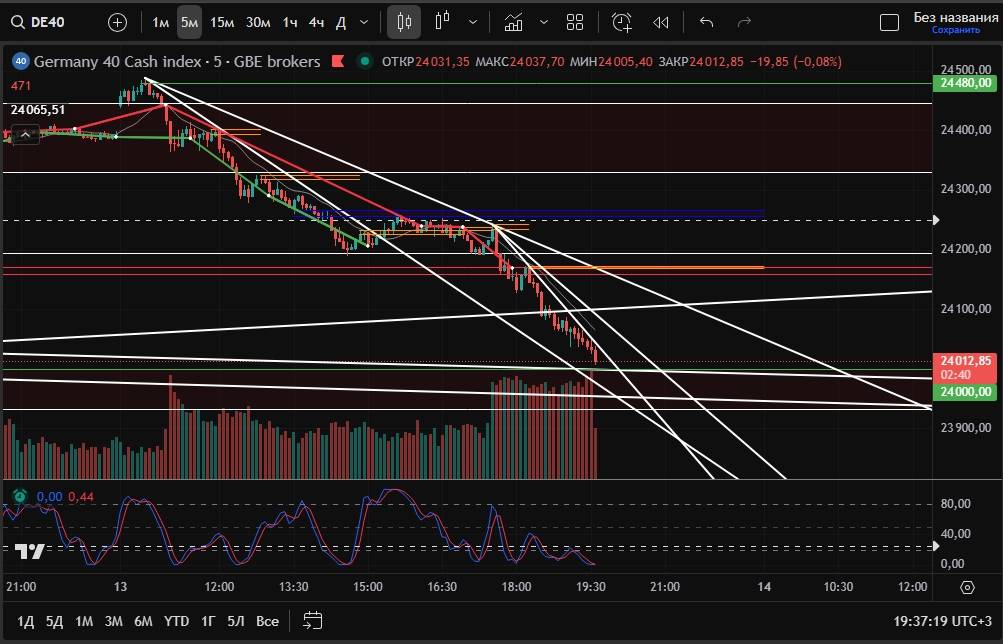Create an alert with the clock icon
The height and width of the screenshot is (644, 1003).
click(x=622, y=22)
